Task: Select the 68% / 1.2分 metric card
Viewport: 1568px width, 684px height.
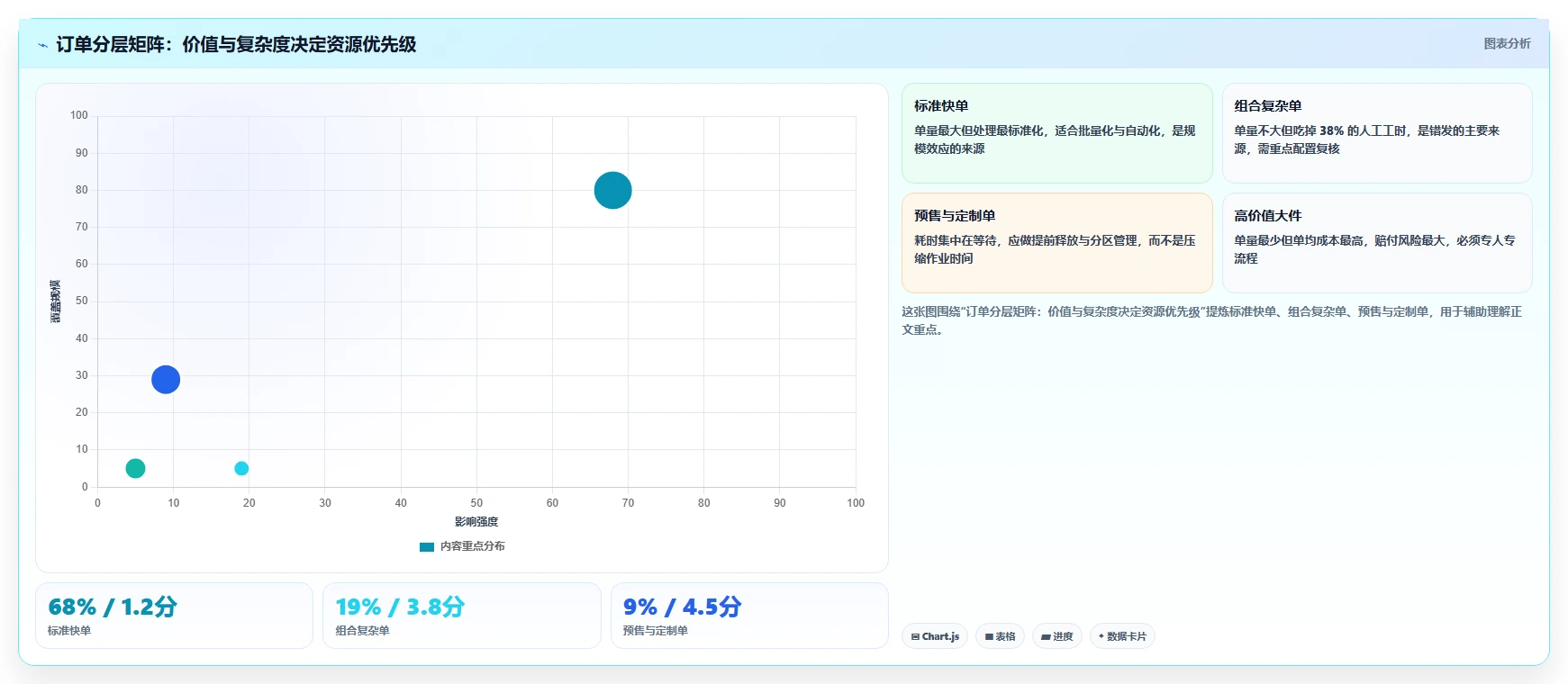Action: point(174,616)
